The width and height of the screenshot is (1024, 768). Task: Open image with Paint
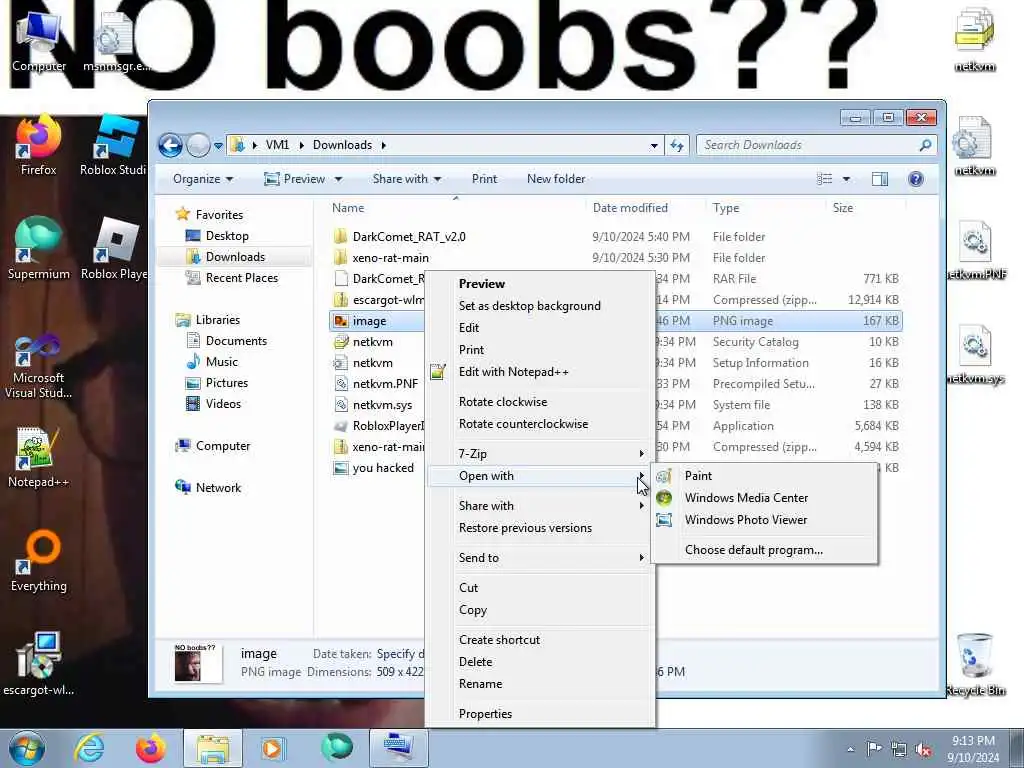tap(764, 475)
